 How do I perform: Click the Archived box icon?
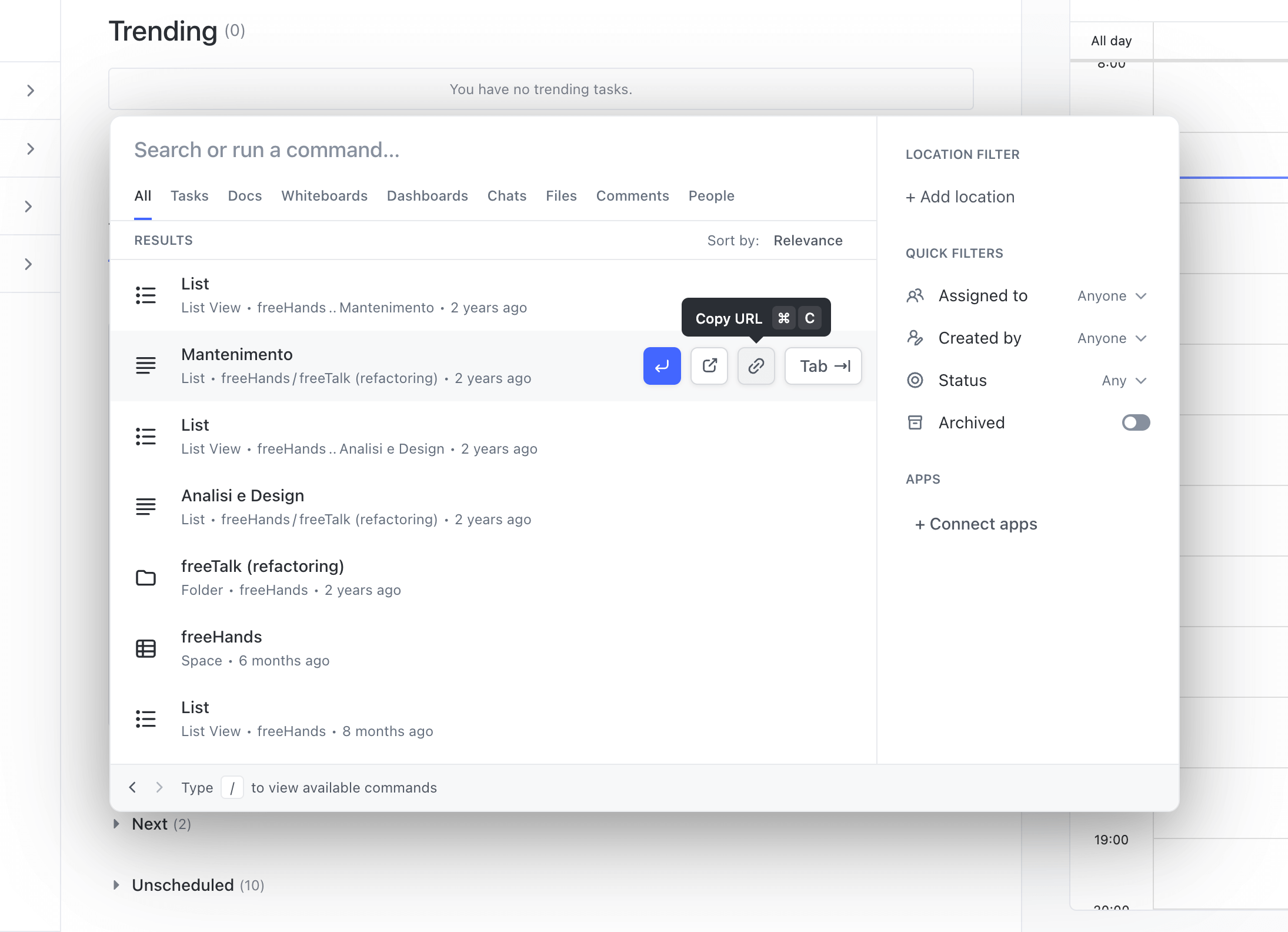pos(915,422)
